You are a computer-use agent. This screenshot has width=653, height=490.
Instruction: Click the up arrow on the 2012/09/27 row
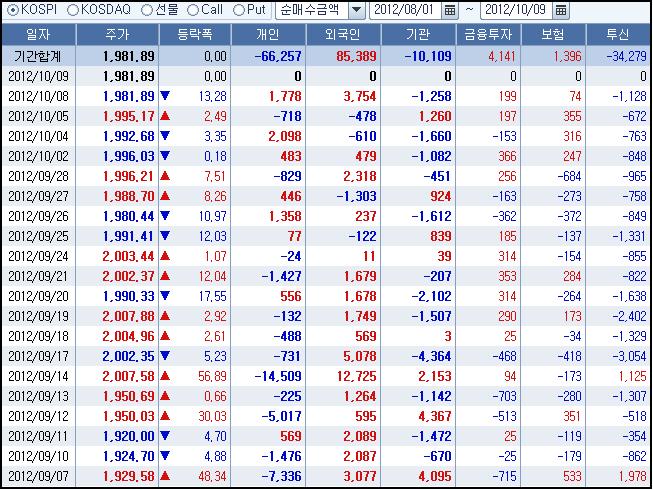(x=165, y=196)
